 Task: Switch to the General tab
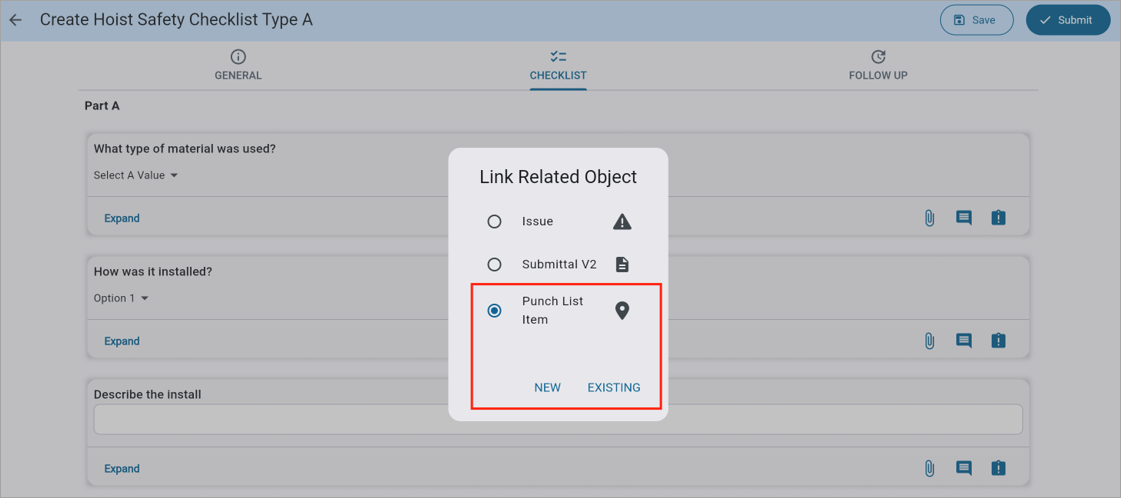tap(238, 66)
